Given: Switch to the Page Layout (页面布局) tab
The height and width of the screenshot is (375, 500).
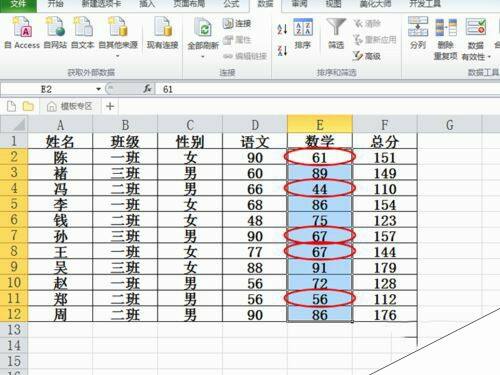Looking at the screenshot, I should pos(189,4).
